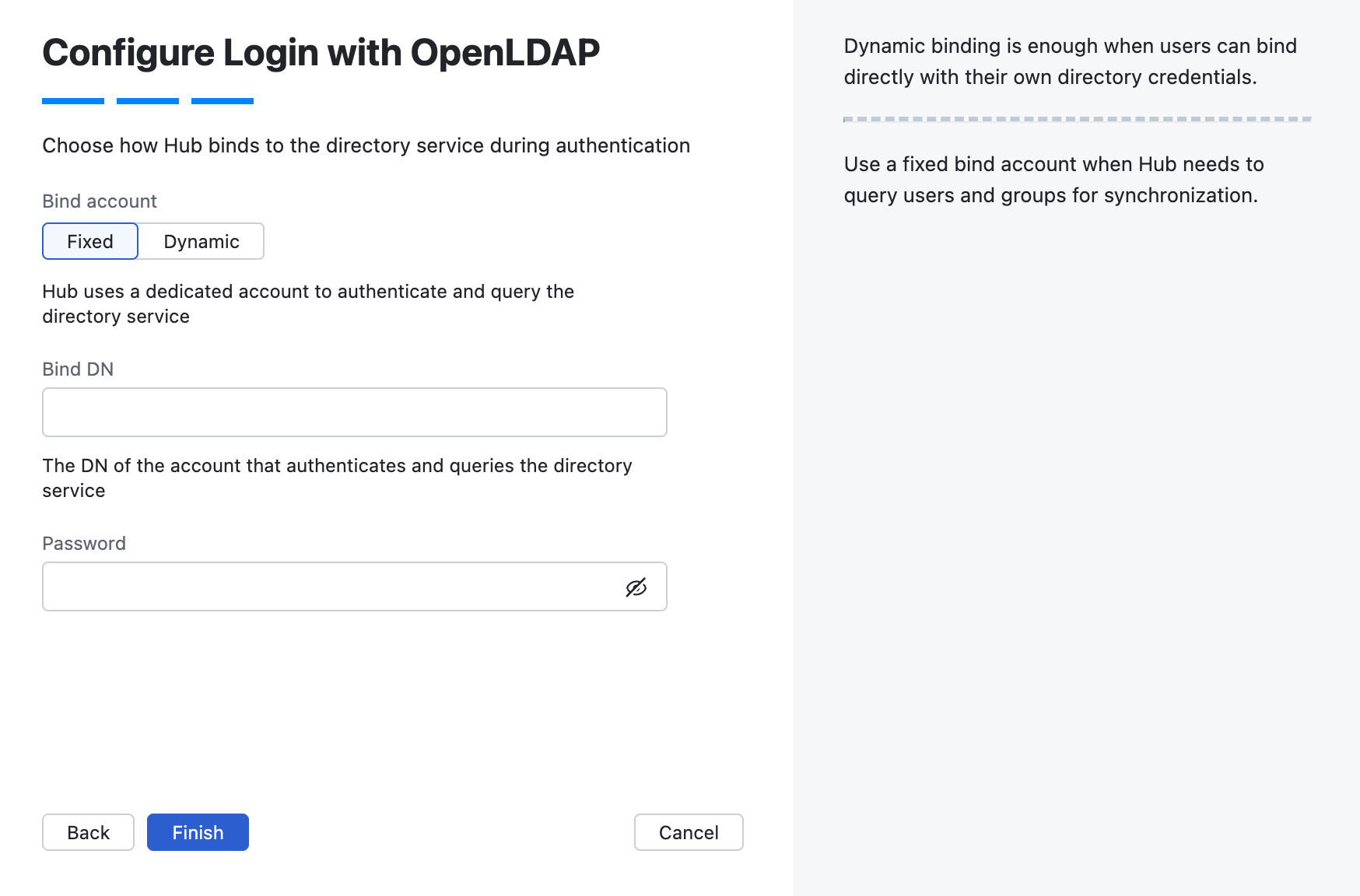Select the Dynamic bind account option
Screen dimensions: 1360x896
[x=202, y=241]
